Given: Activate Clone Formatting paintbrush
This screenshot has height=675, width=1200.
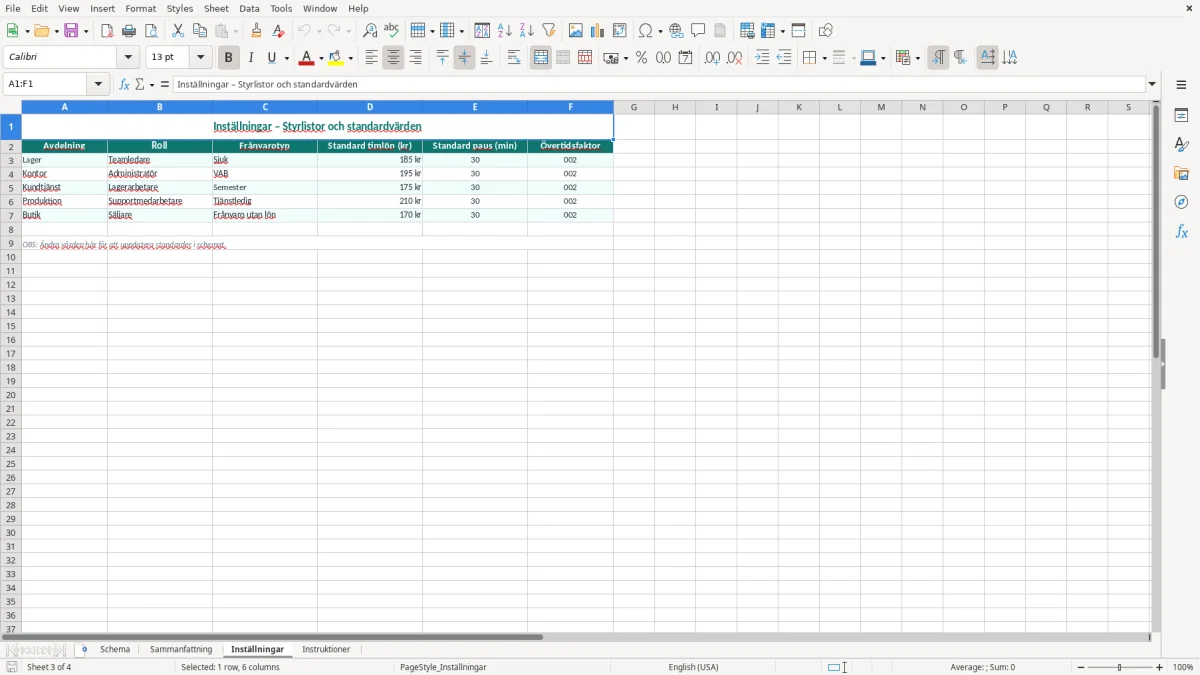Looking at the screenshot, I should (x=257, y=31).
